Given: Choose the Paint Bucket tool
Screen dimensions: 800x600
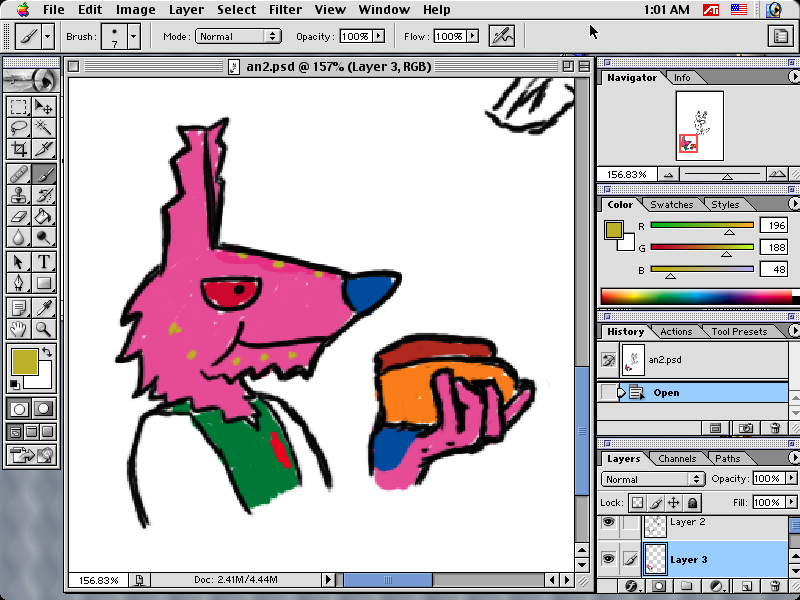Looking at the screenshot, I should pyautogui.click(x=44, y=216).
